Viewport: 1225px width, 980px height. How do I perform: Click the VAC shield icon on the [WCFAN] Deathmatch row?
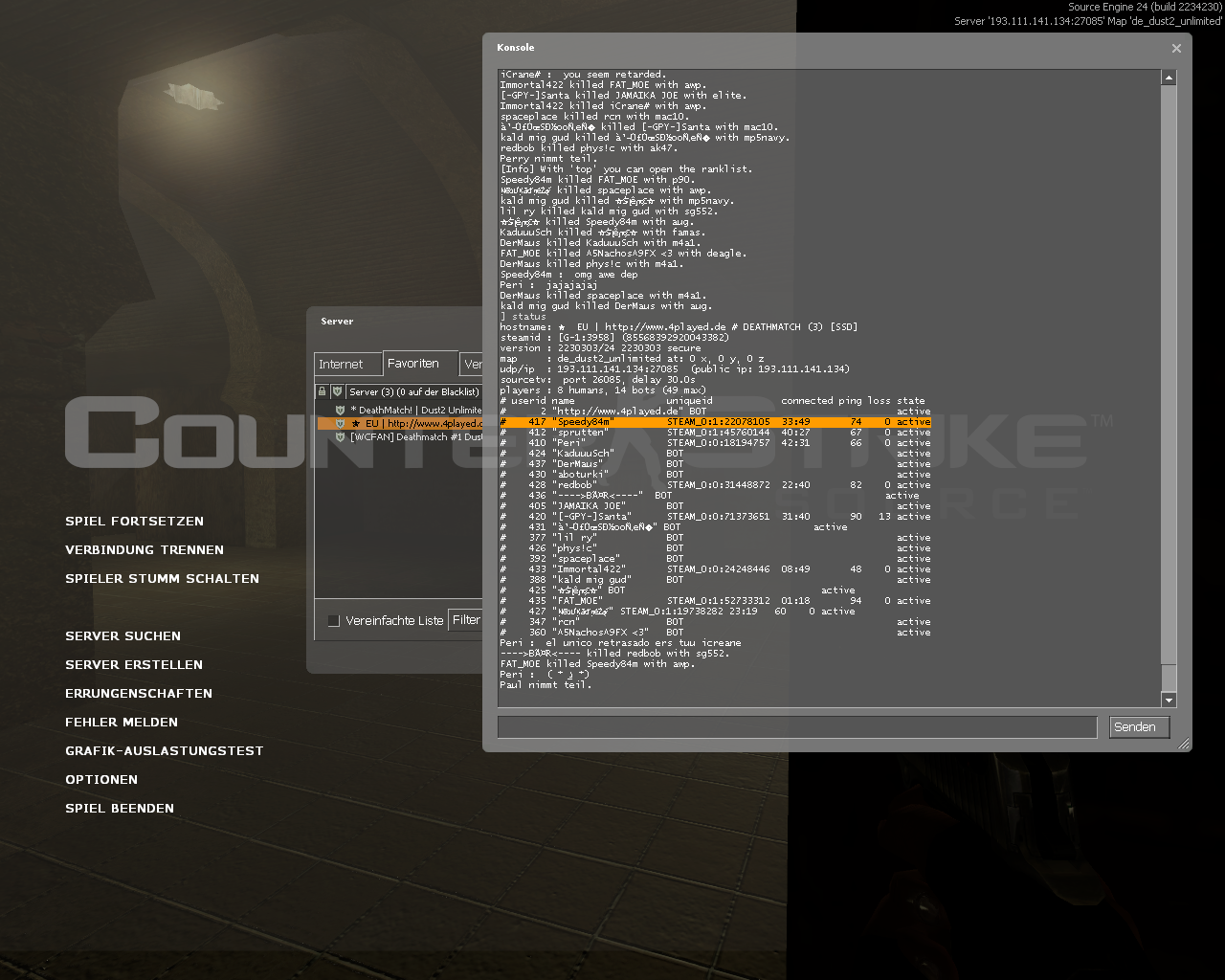pos(340,436)
